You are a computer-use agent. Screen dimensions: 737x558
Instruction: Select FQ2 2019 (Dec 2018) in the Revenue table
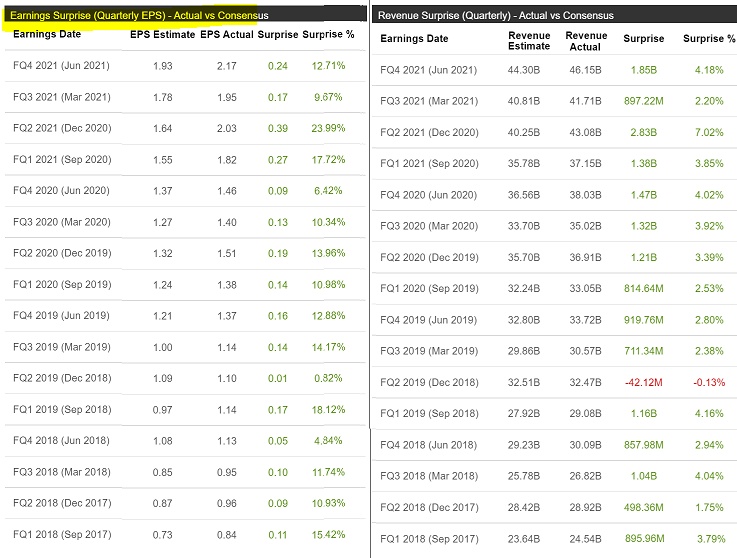click(432, 382)
